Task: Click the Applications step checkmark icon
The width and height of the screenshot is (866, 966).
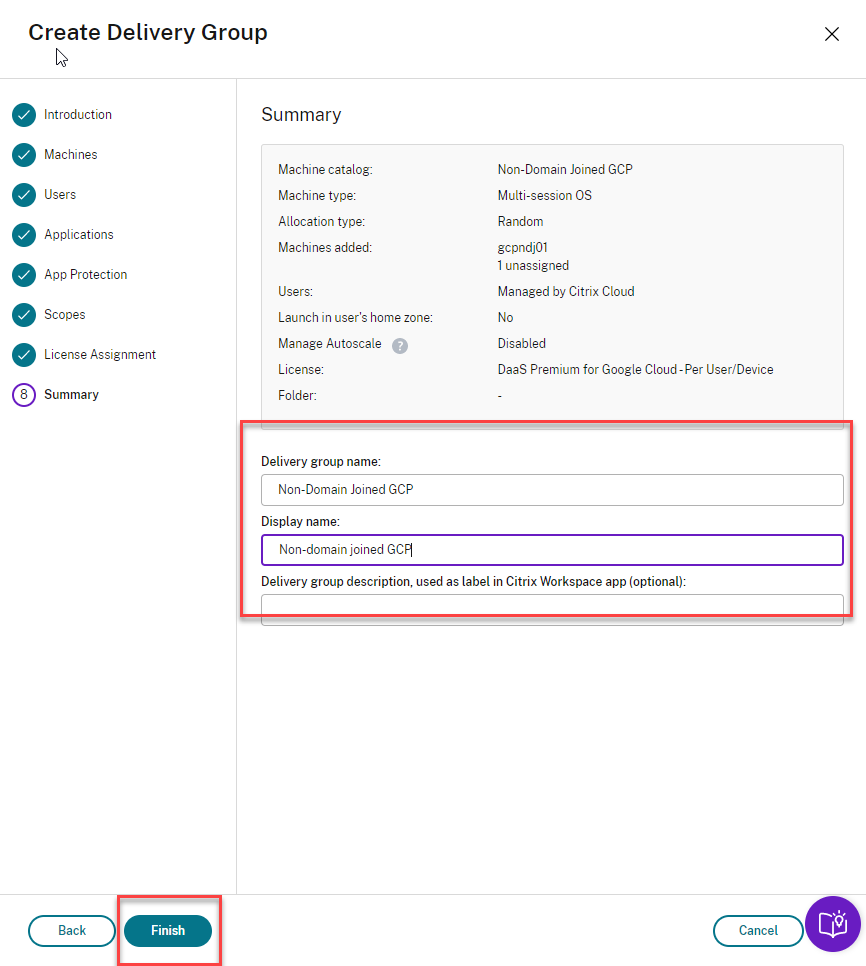Action: click(x=24, y=235)
